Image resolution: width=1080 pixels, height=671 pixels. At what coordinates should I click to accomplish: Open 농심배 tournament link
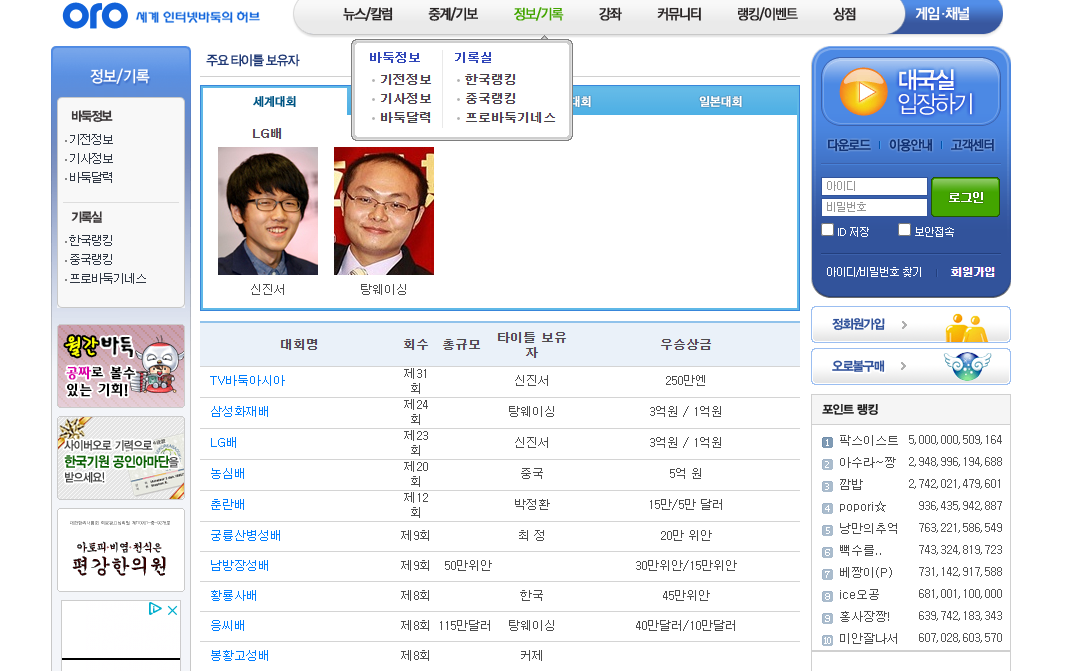coord(227,473)
